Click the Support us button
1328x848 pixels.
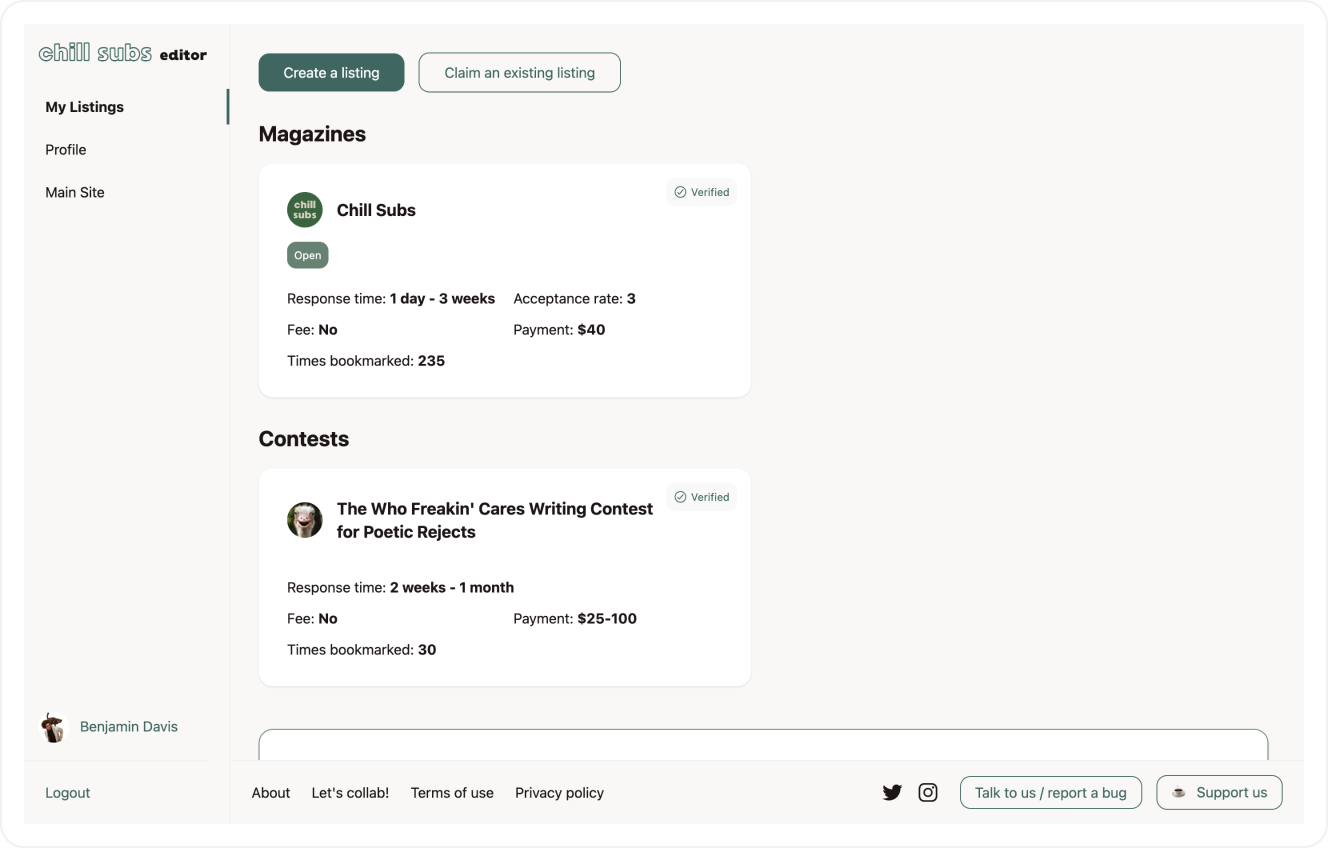(x=1219, y=793)
